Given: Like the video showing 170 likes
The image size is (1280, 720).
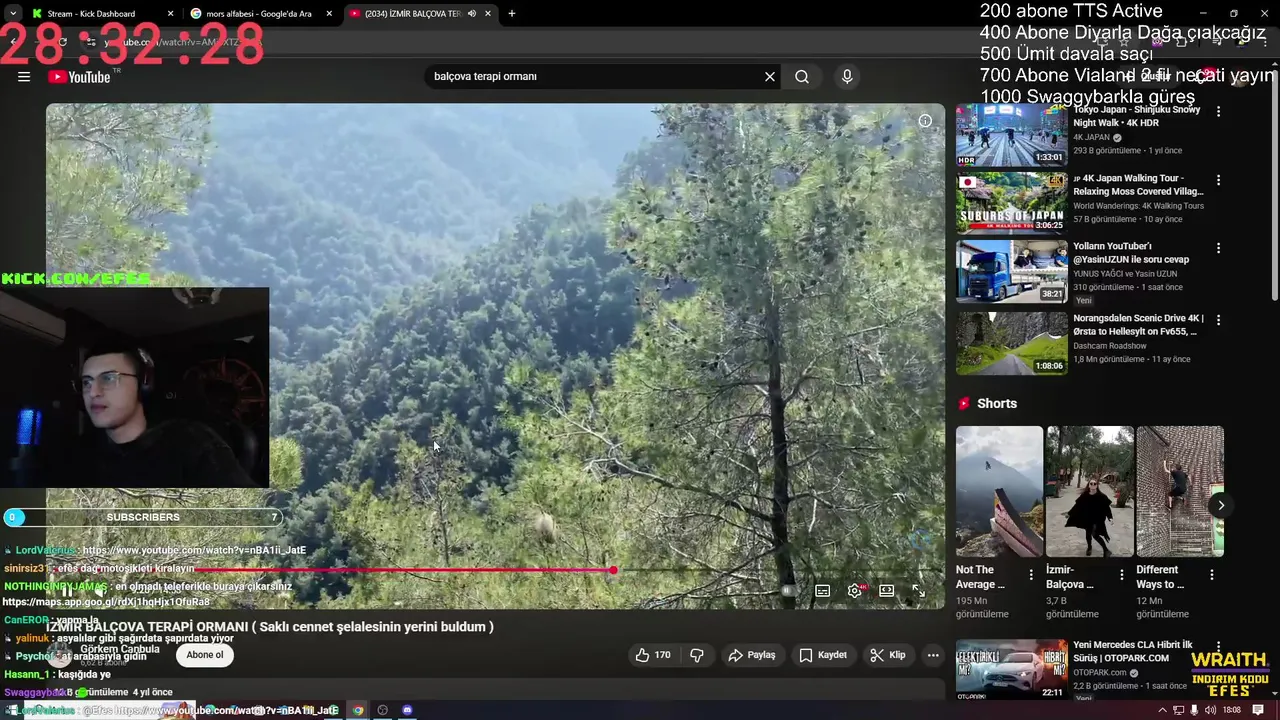Looking at the screenshot, I should (x=652, y=655).
